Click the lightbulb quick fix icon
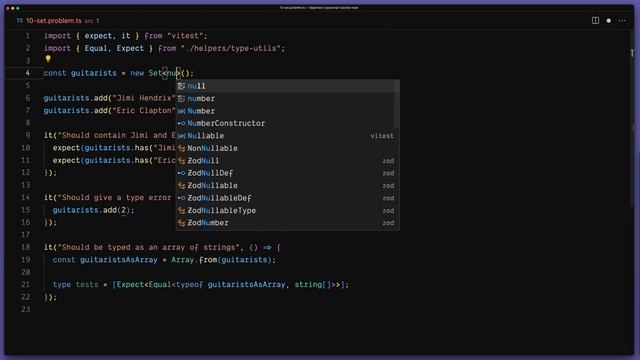640x360 pixels. tap(48, 59)
